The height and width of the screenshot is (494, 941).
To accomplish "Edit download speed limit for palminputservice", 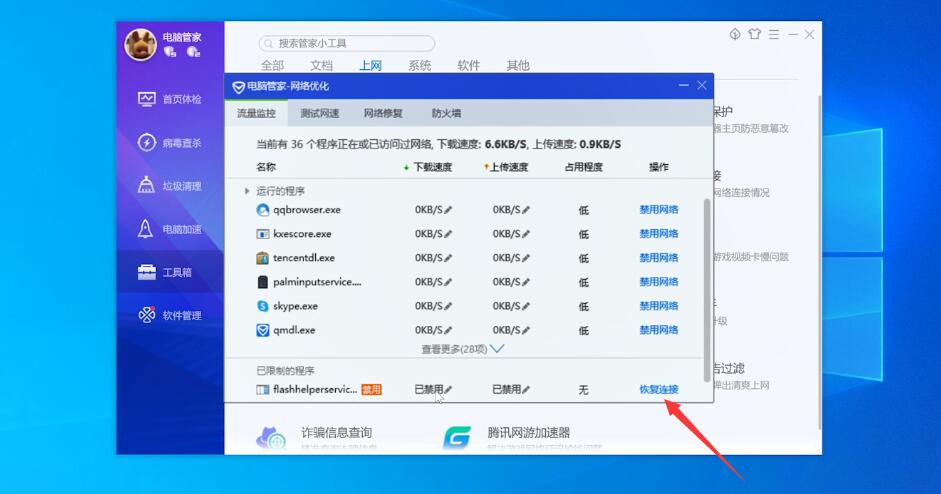I will [448, 282].
